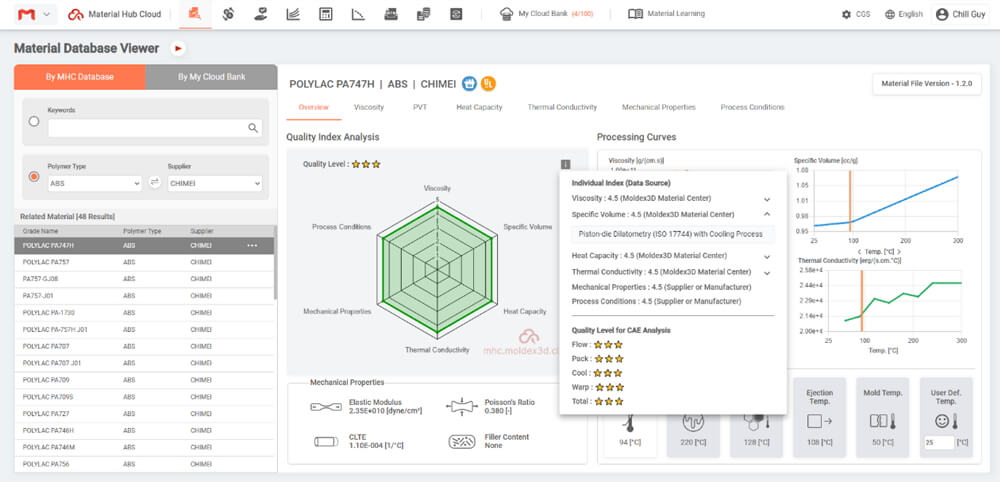The image size is (1000, 482).
Task: Click the hand-holding icon in top toolbar
Action: pos(261,14)
